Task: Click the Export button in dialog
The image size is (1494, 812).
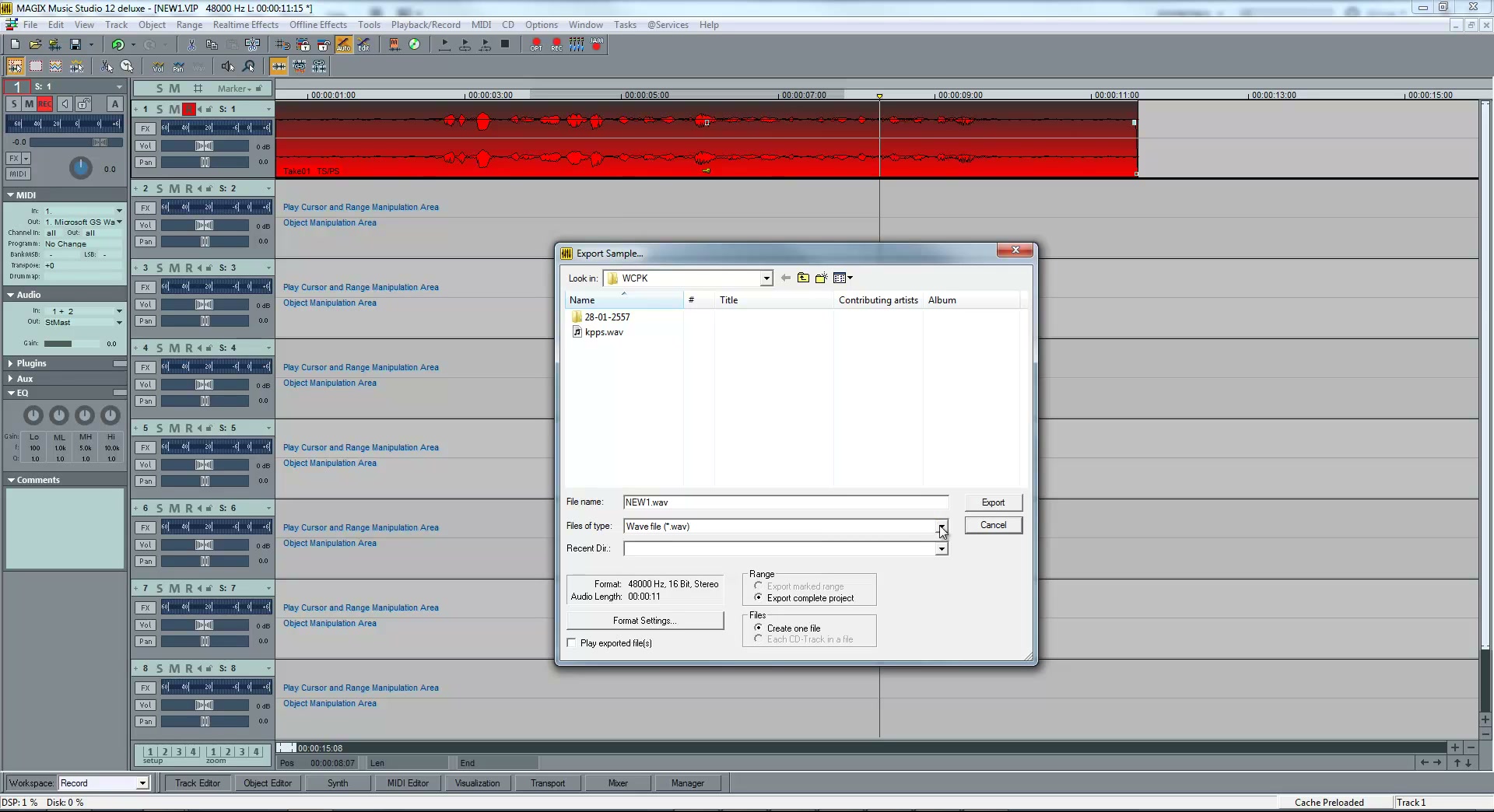Action: (993, 502)
